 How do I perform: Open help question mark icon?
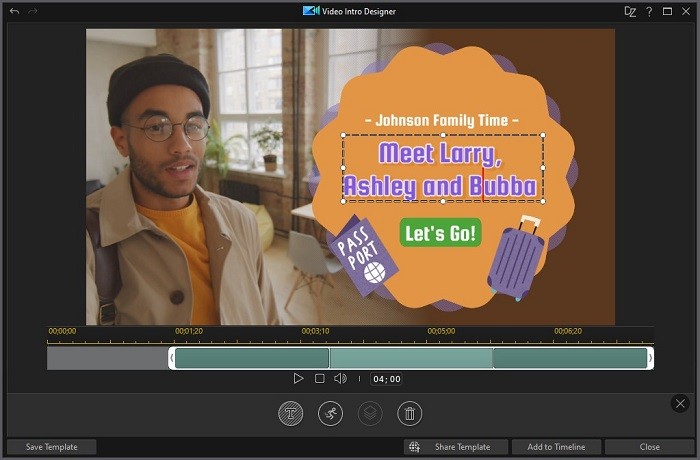click(649, 12)
